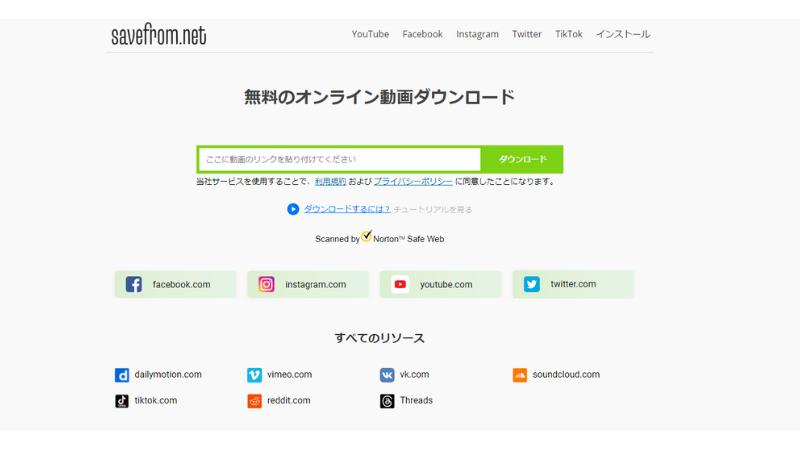Screen dimensions: 800x450
Task: Open the TikTok nav menu item
Action: tap(569, 34)
